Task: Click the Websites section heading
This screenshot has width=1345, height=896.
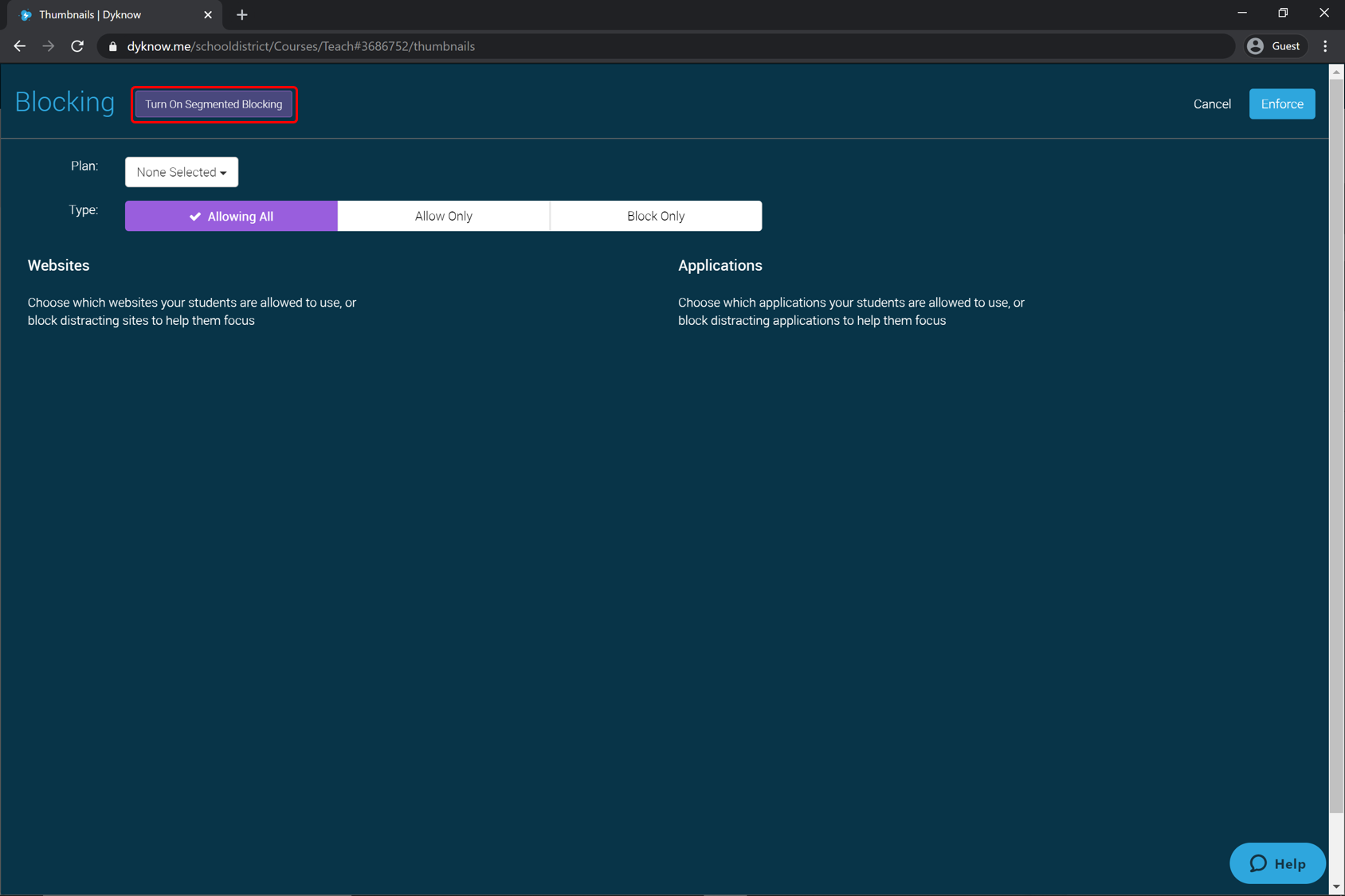Action: click(58, 265)
